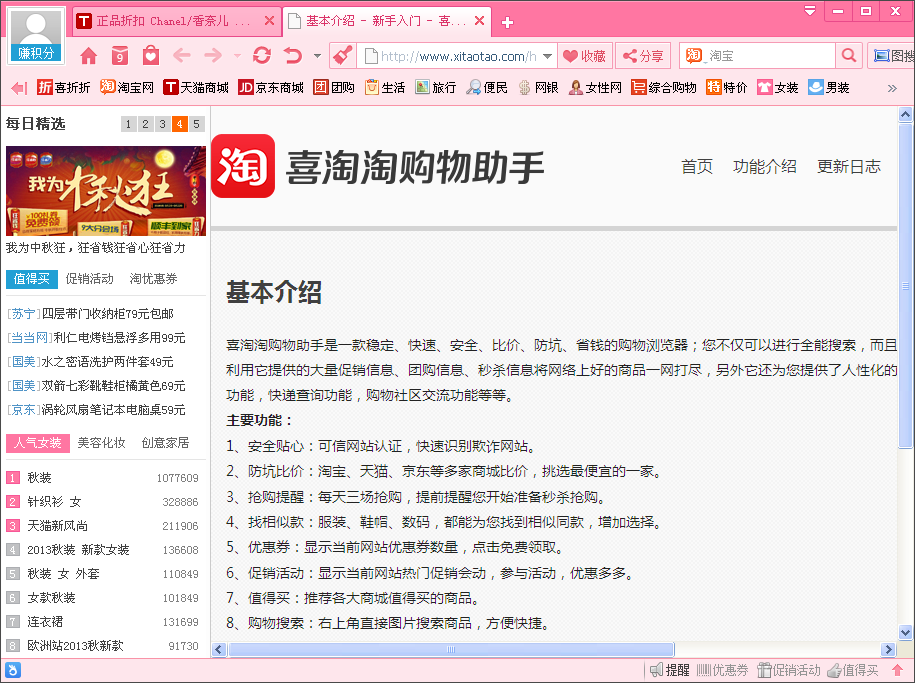Open the address bar history dropdown

pyautogui.click(x=547, y=57)
